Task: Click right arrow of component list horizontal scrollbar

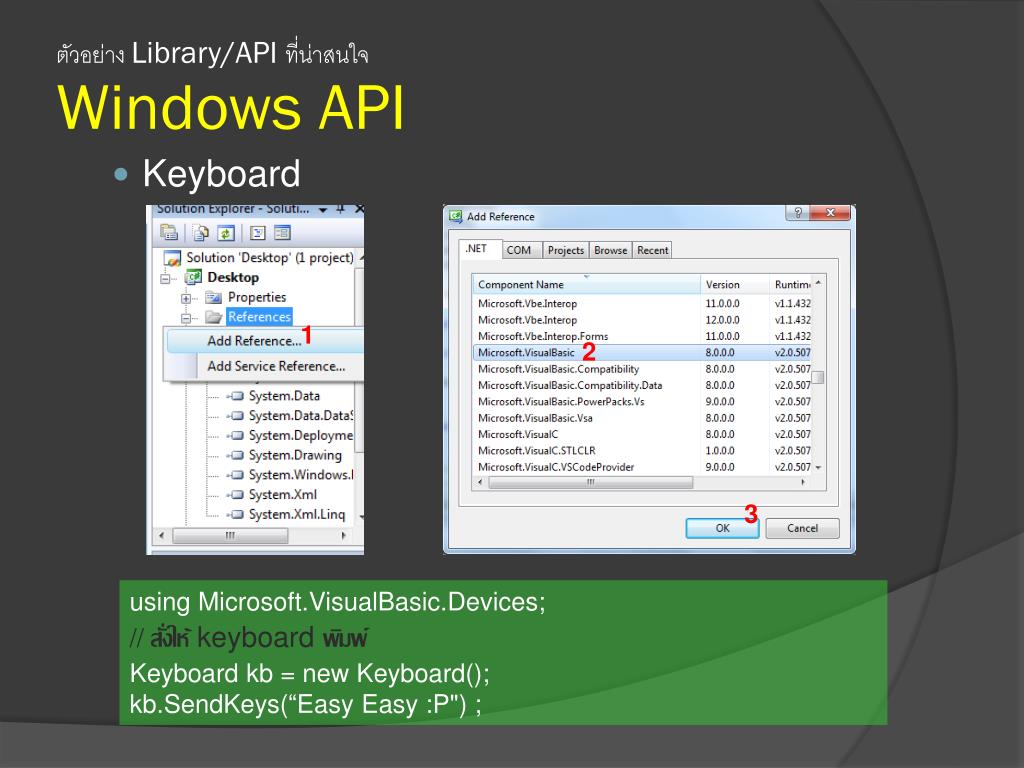Action: 803,483
